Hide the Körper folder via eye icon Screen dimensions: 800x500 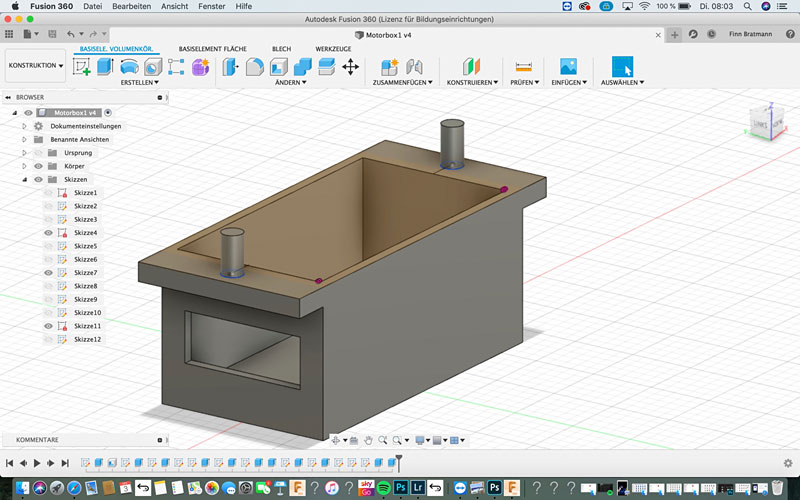(38, 166)
